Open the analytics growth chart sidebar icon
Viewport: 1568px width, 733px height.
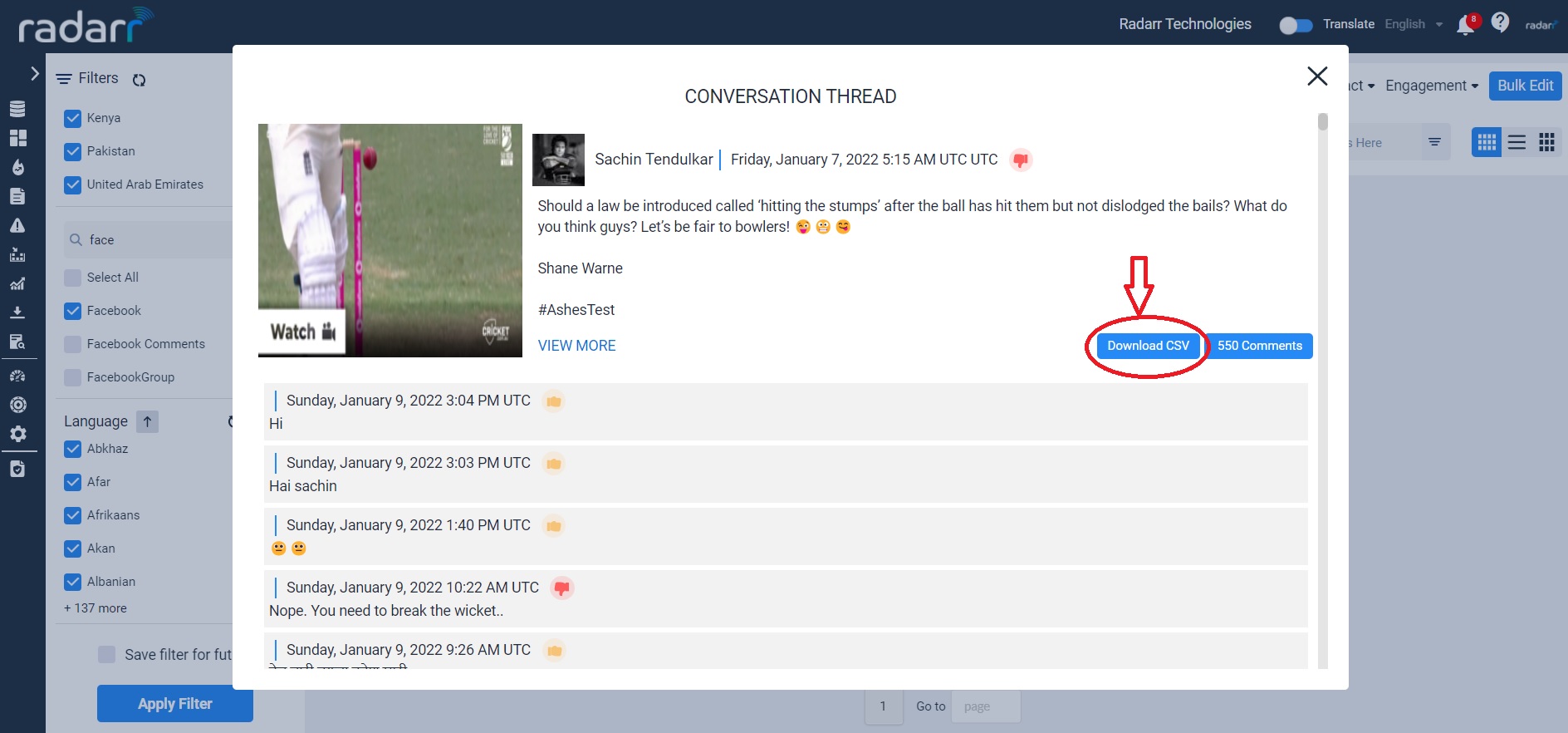pyautogui.click(x=17, y=283)
